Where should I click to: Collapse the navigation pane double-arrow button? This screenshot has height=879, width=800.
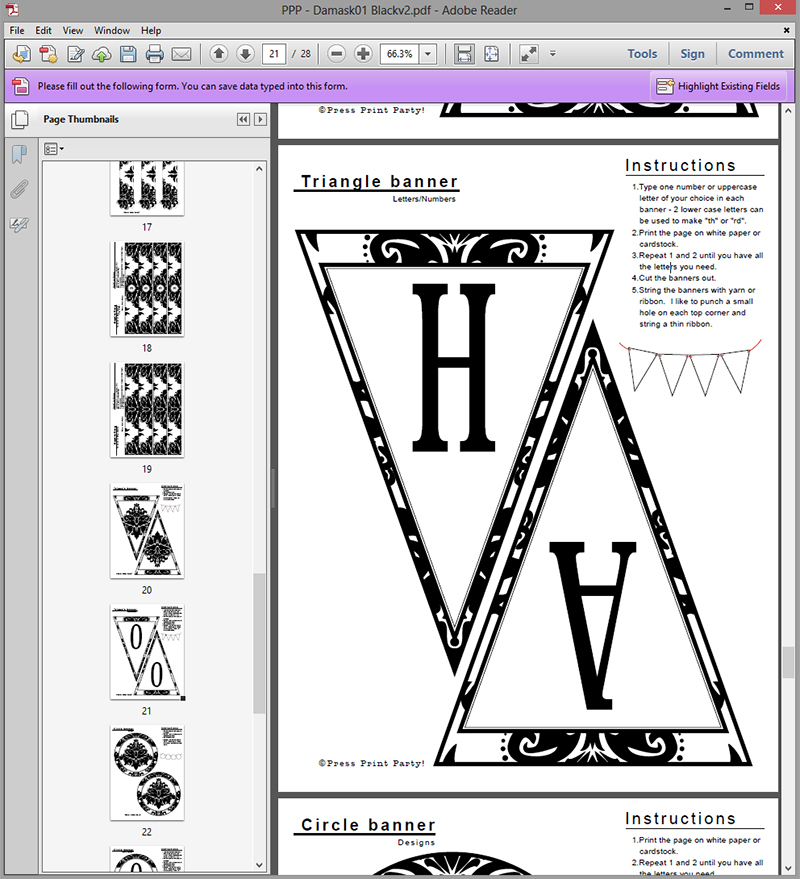pos(243,119)
